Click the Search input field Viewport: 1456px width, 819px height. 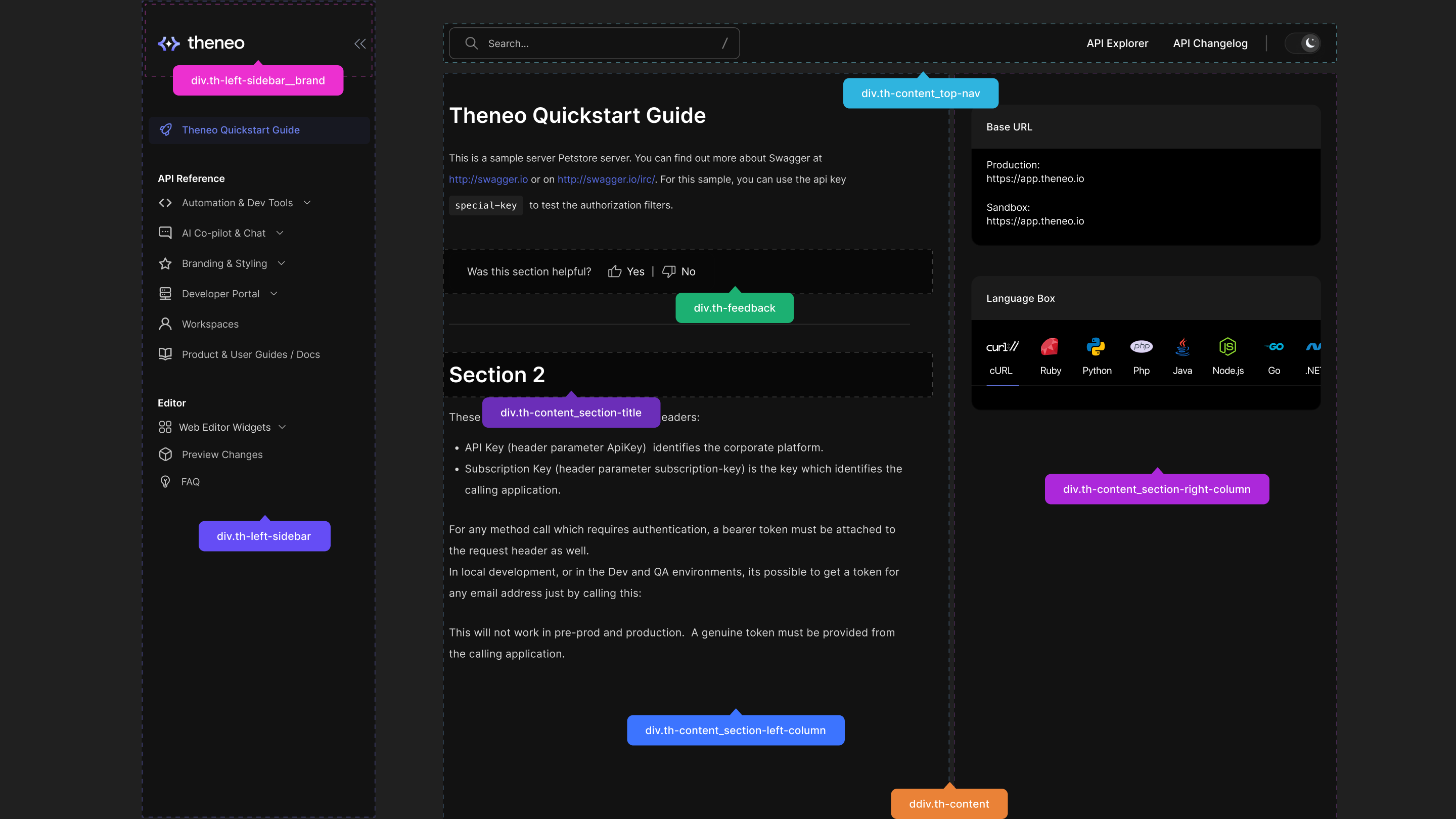coord(594,43)
